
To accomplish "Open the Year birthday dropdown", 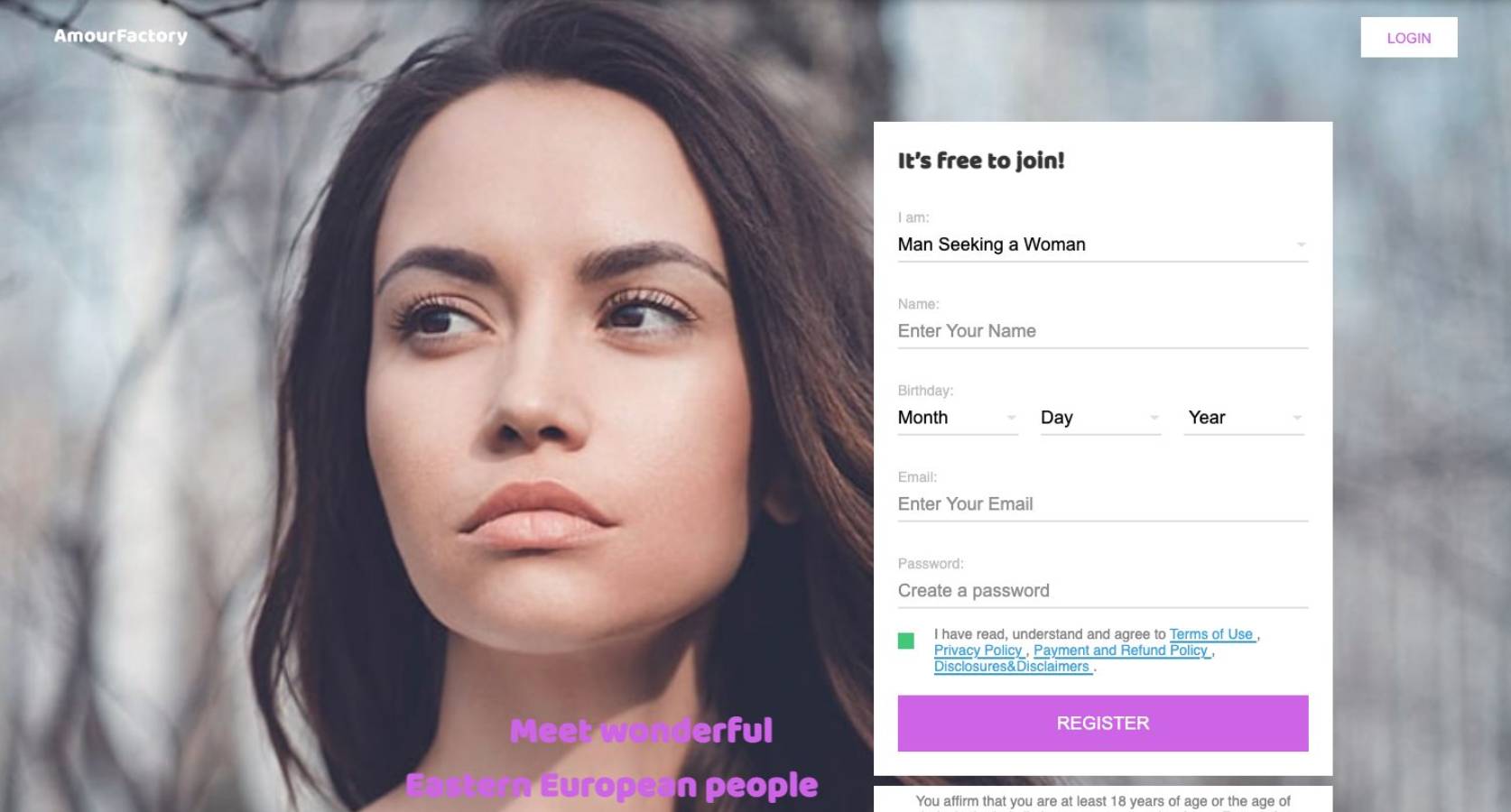I will pos(1244,418).
